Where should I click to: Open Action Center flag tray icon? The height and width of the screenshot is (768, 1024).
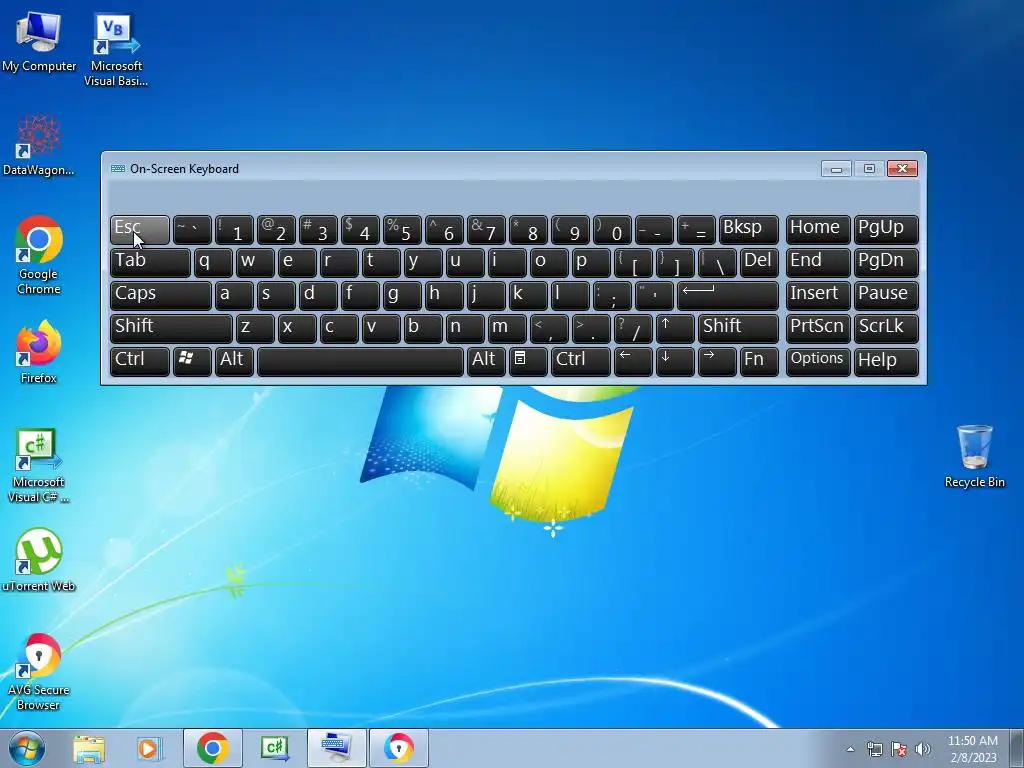[x=899, y=749]
